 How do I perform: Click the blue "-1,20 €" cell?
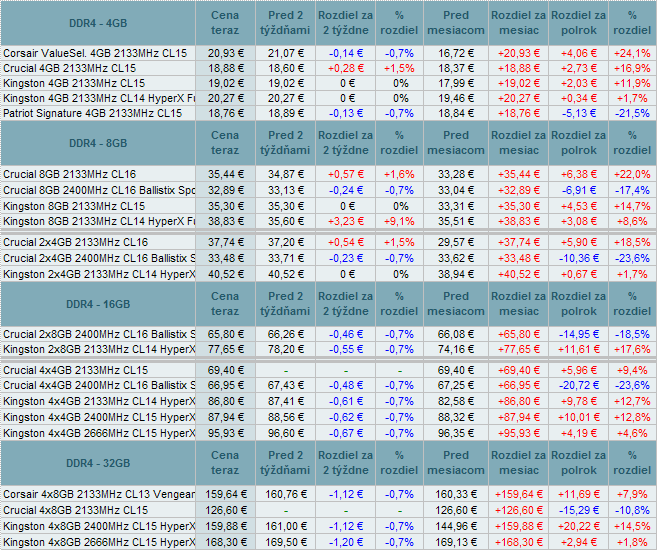[x=346, y=542]
